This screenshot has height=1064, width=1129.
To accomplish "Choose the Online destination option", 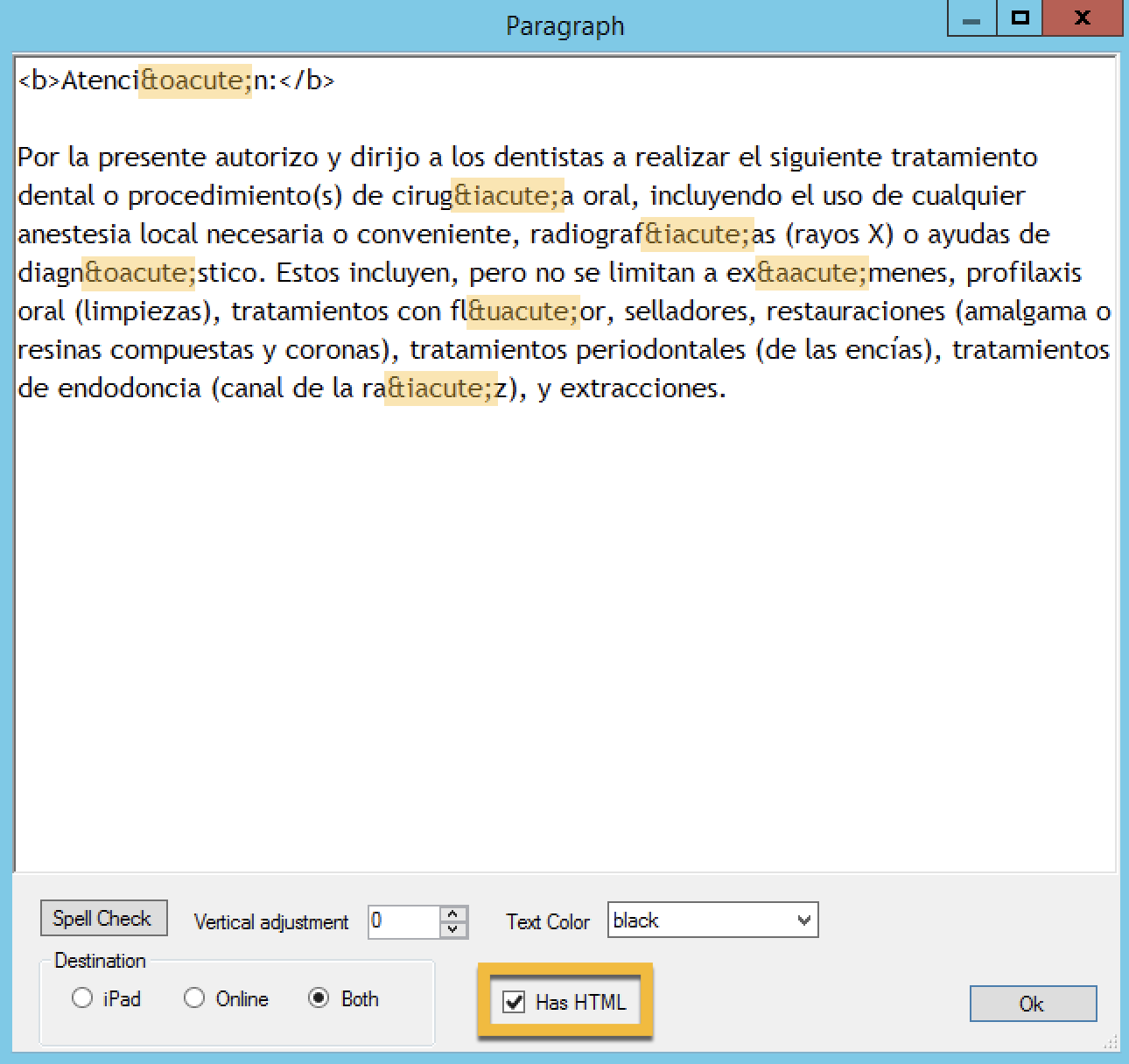I will coord(194,998).
